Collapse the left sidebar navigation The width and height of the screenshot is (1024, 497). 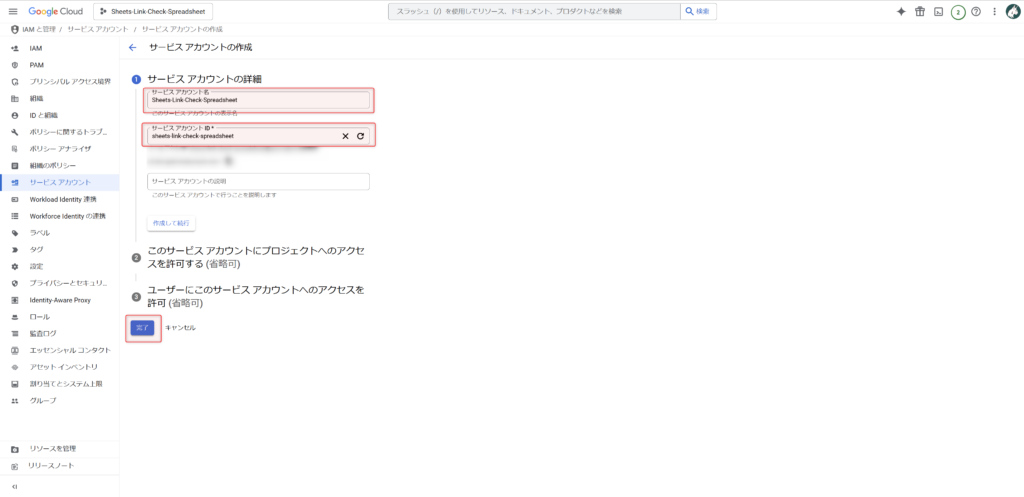click(14, 486)
